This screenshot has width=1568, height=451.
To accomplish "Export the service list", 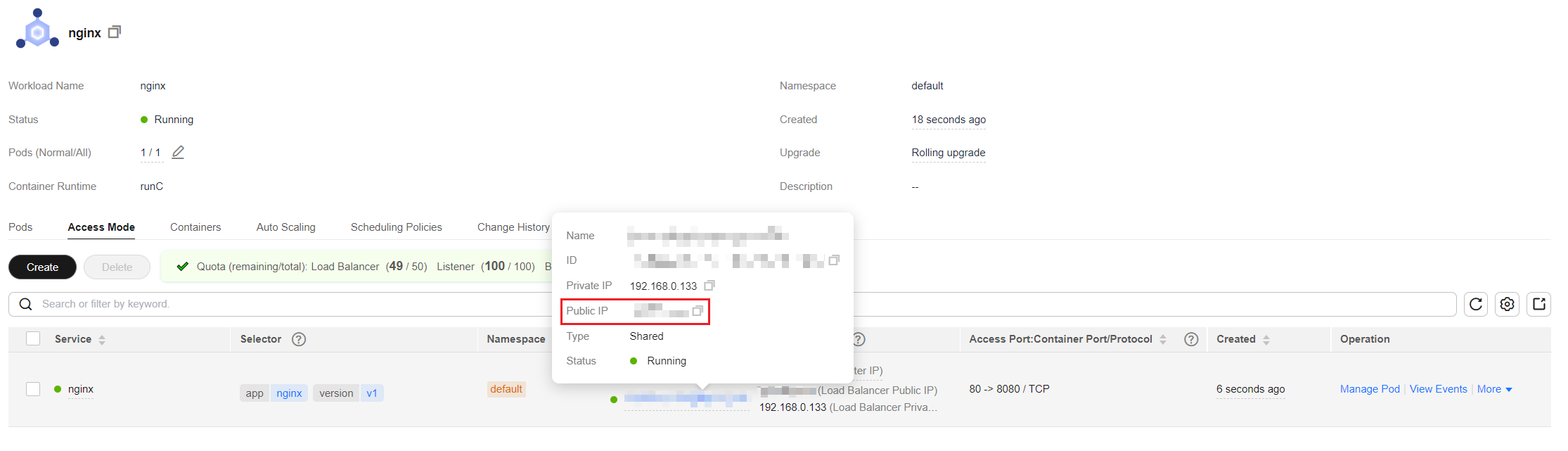I will (x=1538, y=304).
